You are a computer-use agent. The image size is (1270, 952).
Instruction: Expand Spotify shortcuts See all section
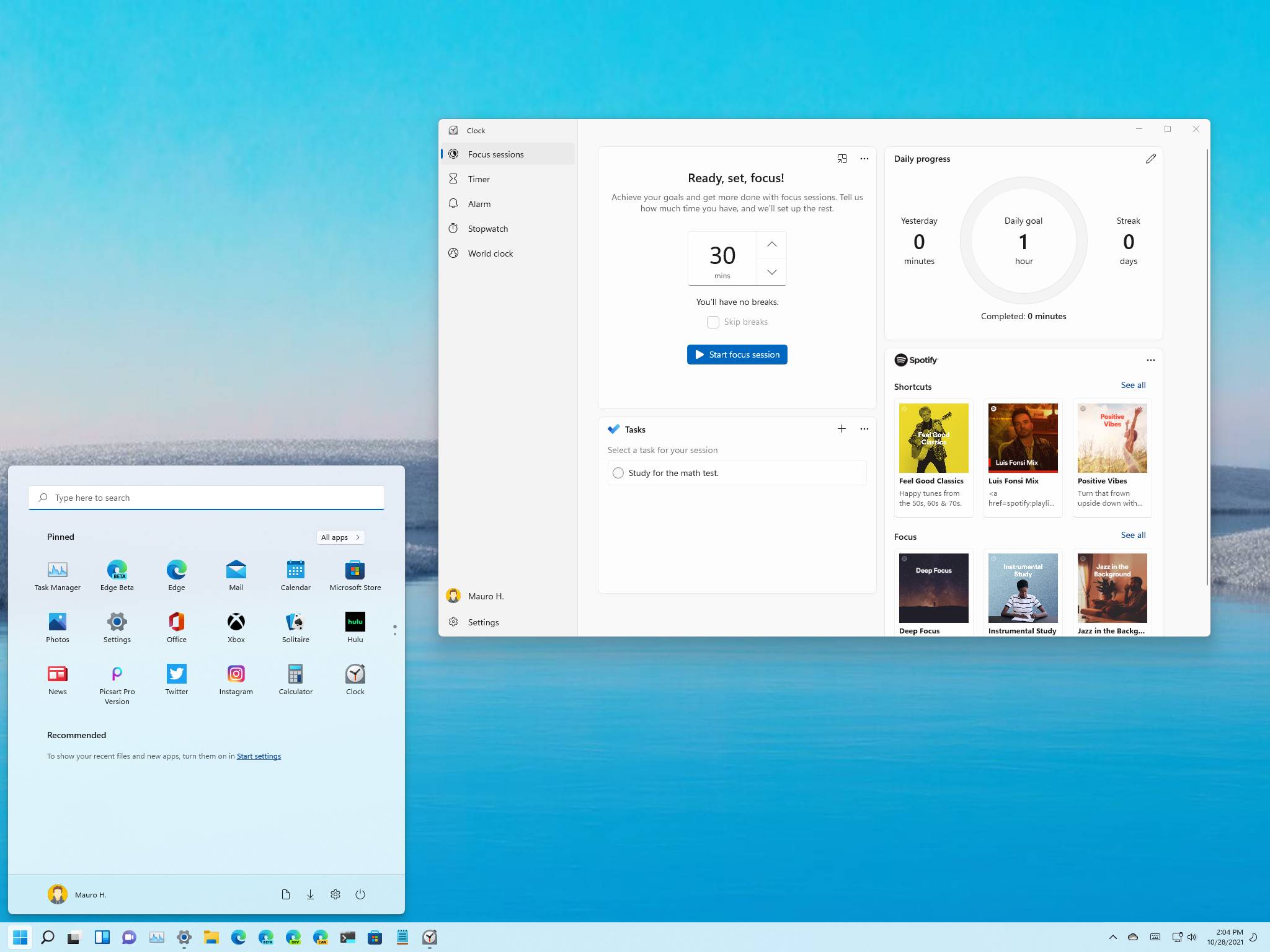pos(1133,384)
